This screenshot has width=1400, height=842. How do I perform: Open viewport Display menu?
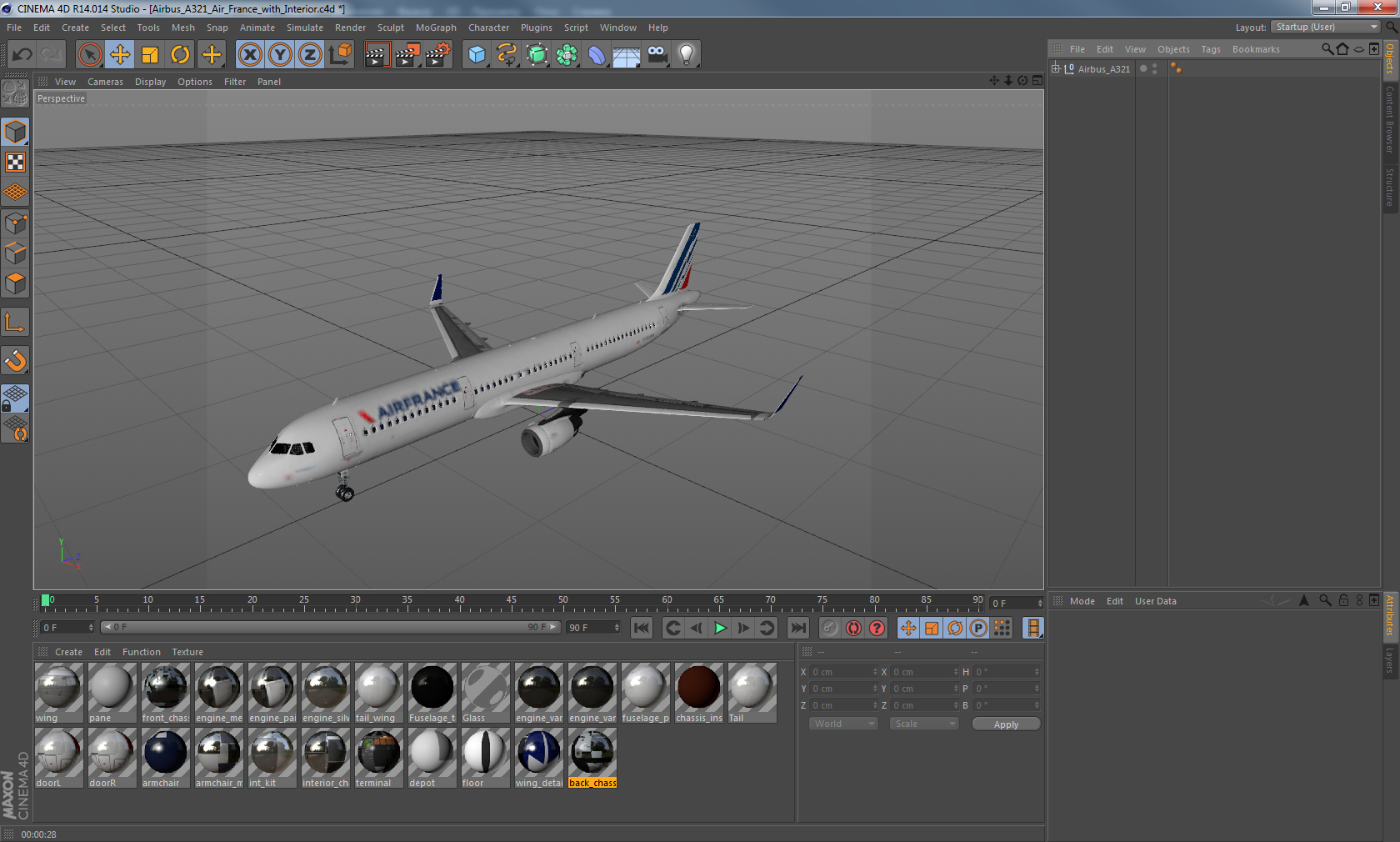[x=150, y=82]
